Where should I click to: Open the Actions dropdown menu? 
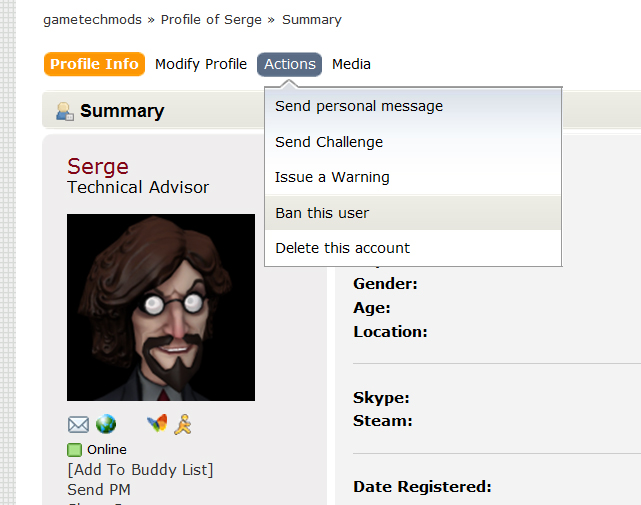[289, 64]
